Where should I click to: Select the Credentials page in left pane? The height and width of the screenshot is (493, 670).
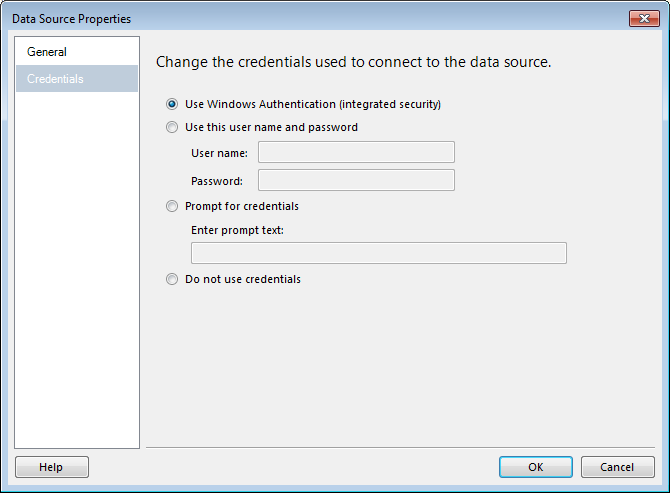(56, 79)
